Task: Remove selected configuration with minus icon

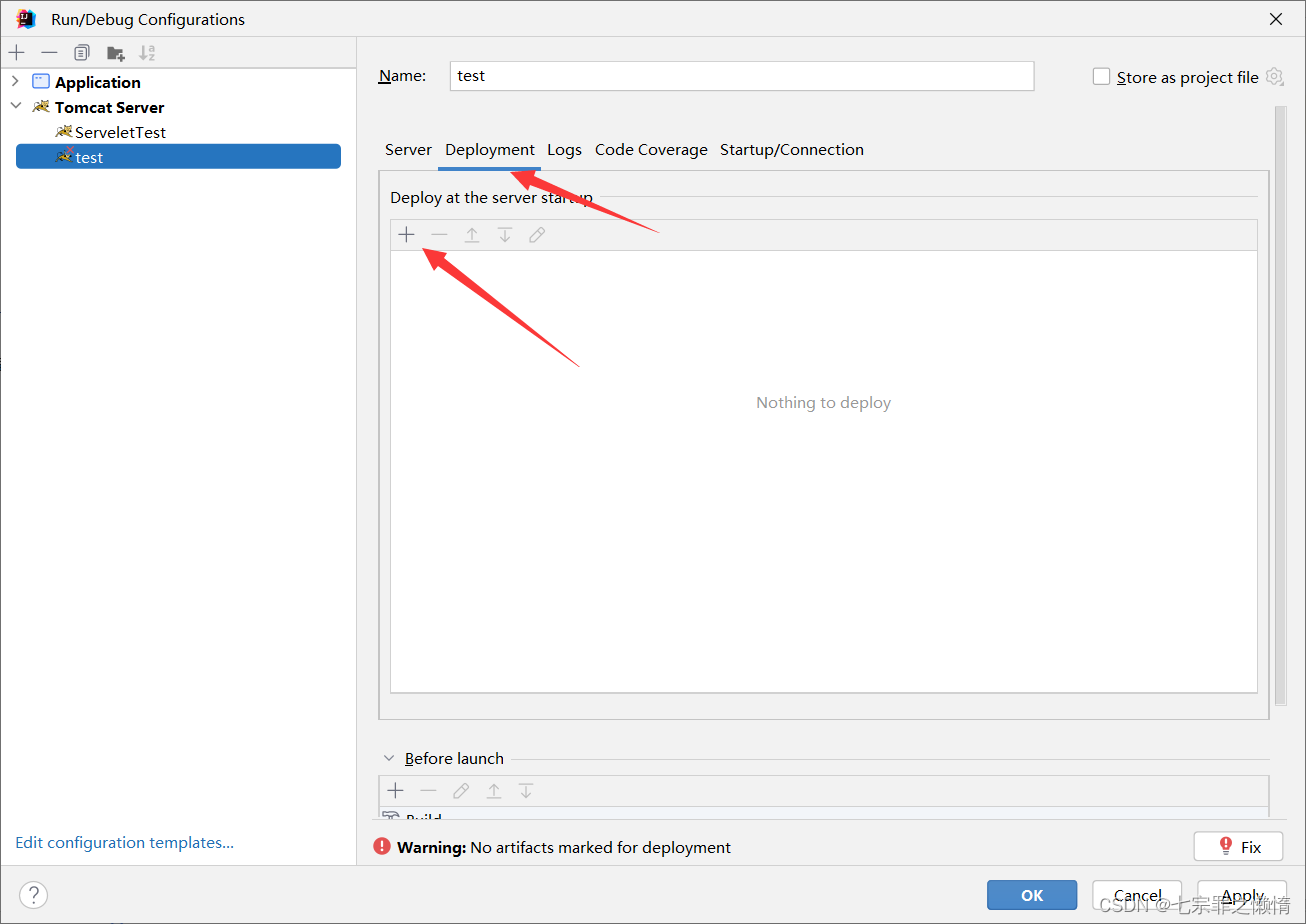Action: (49, 53)
